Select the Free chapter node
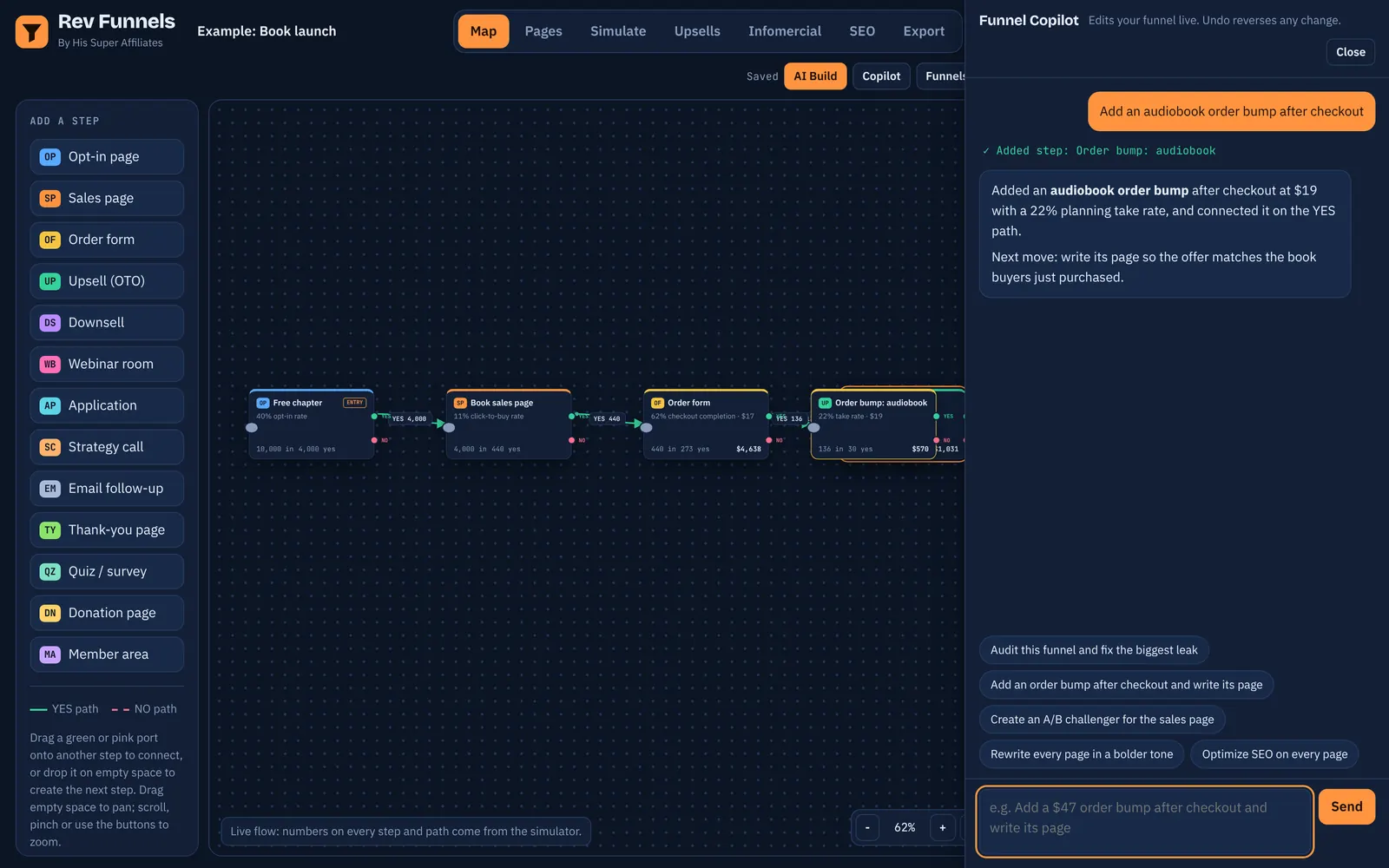Screen dimensions: 1389x868 click(311, 424)
